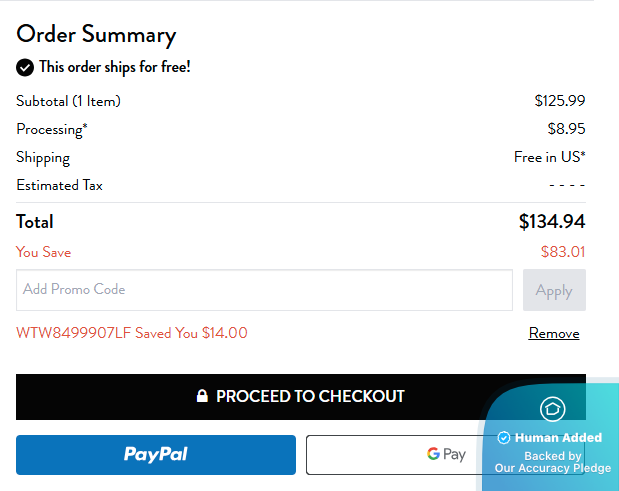Click the Order Summary heading
The height and width of the screenshot is (491, 619).
coord(96,34)
